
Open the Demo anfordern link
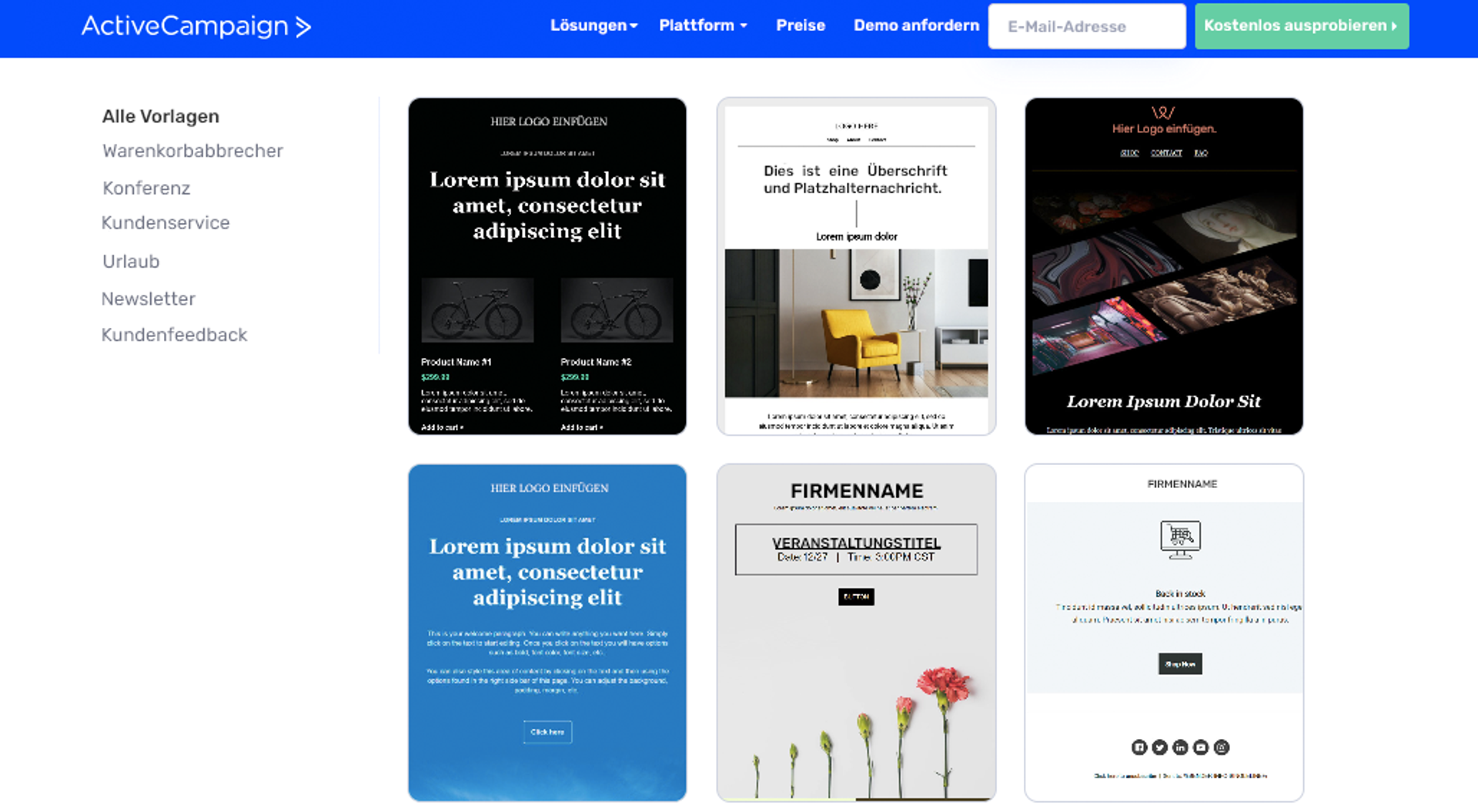point(915,25)
